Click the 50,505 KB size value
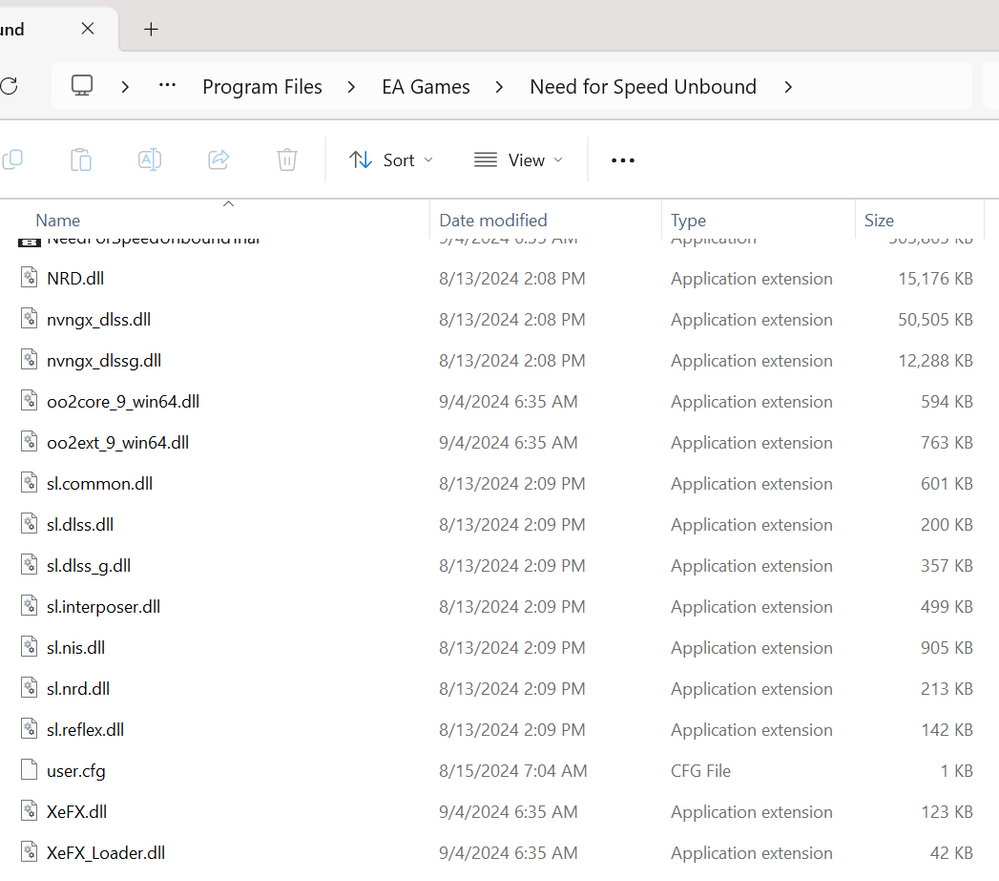The image size is (999, 881). (x=935, y=320)
